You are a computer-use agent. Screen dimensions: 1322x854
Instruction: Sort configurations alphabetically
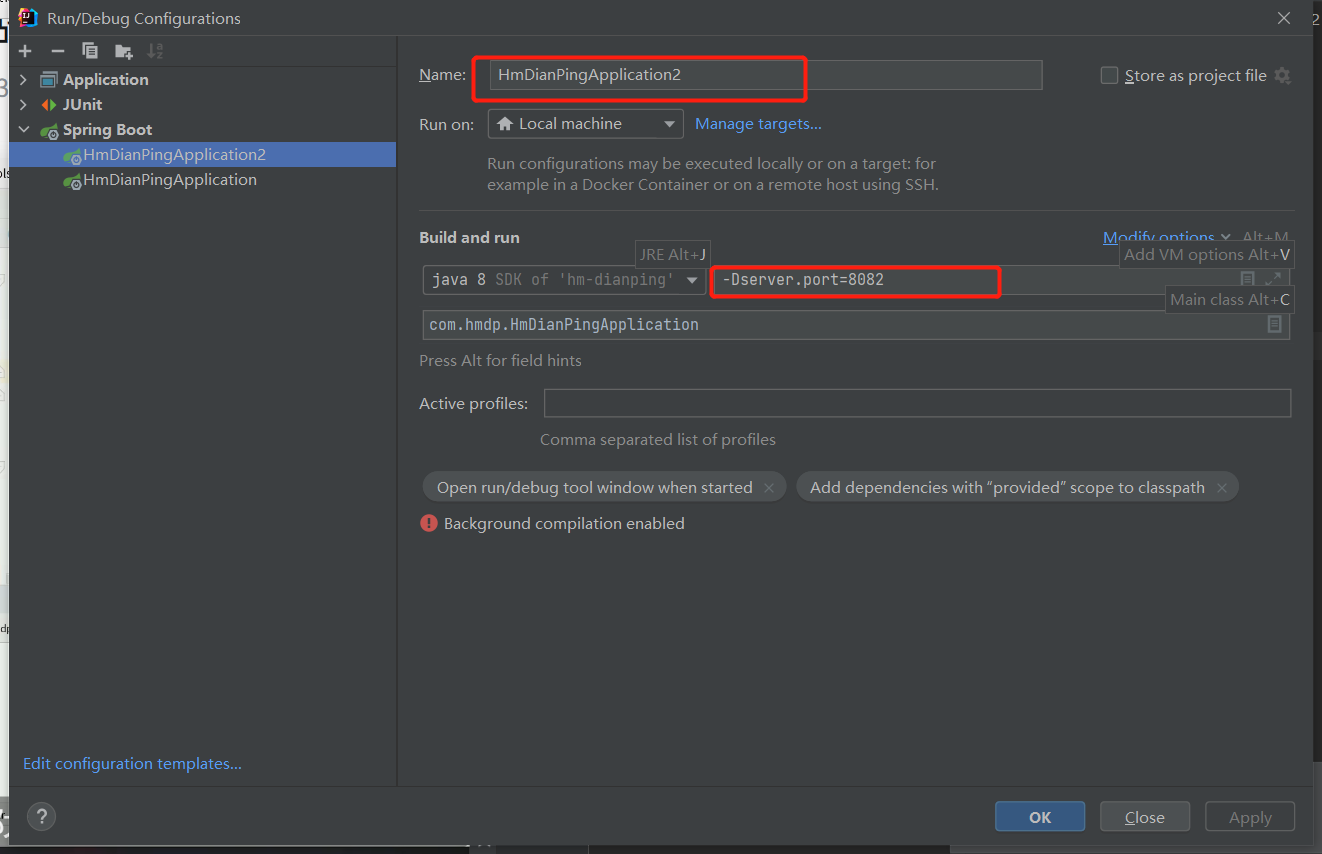(x=155, y=51)
